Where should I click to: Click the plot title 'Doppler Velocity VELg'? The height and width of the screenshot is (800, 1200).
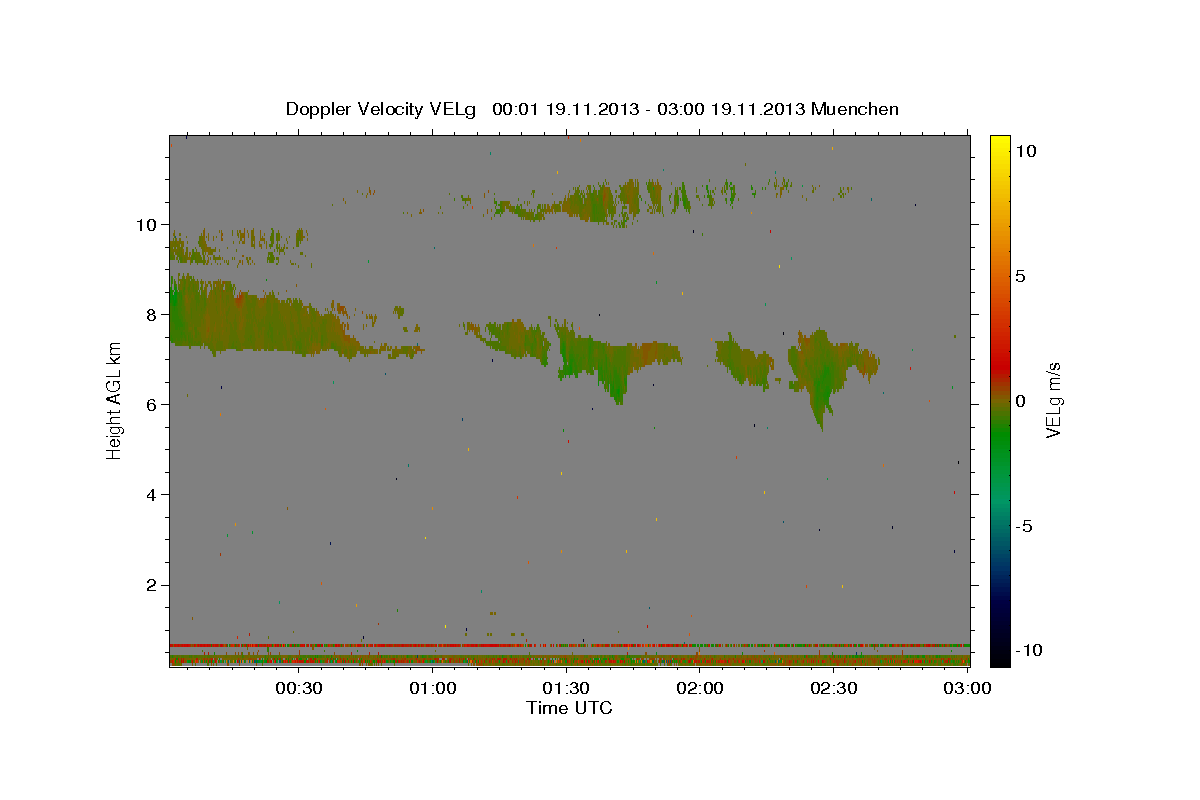(383, 109)
